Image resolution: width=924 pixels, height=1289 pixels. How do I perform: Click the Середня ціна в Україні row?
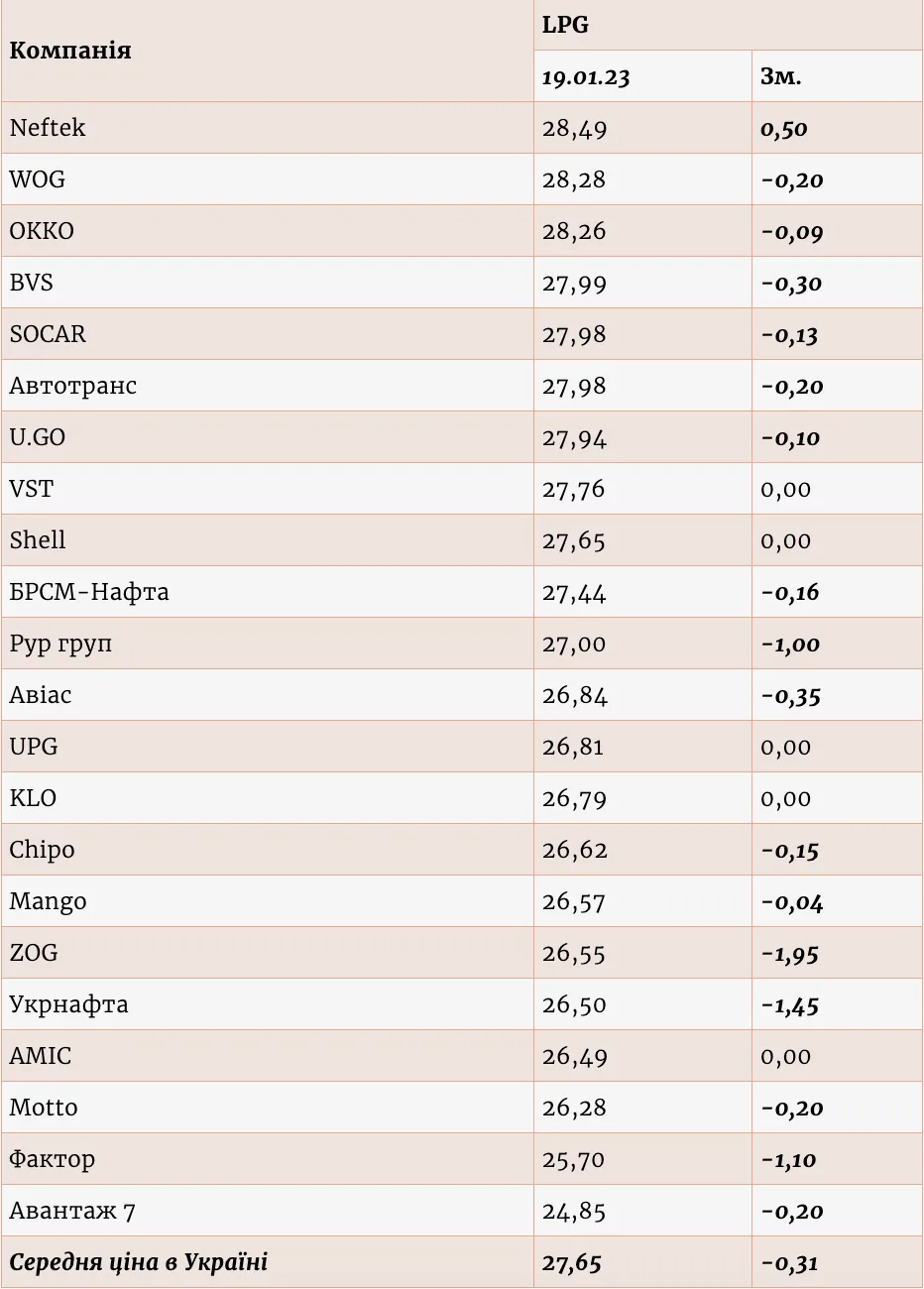[139, 1262]
